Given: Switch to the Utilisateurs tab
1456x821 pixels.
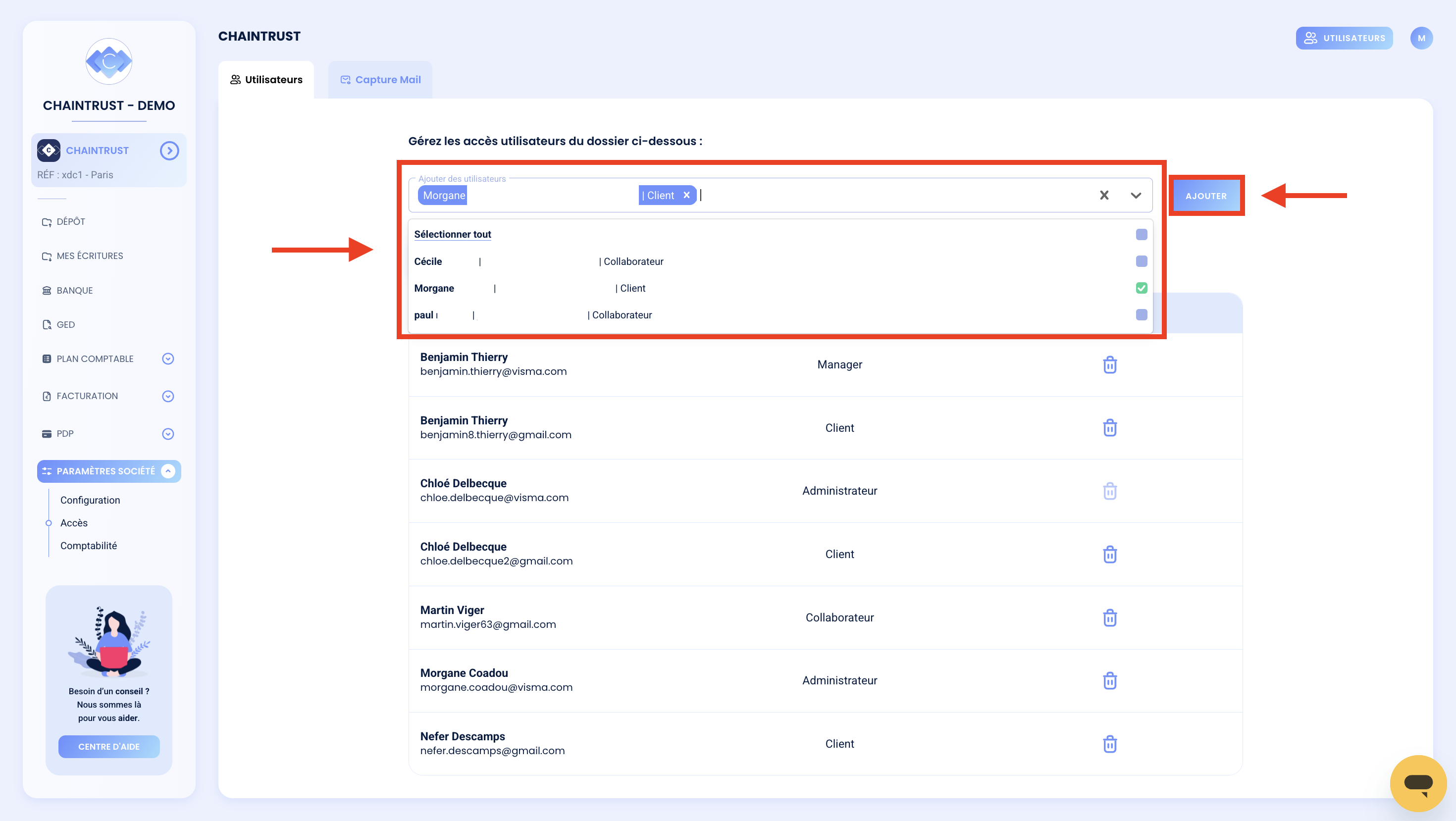Looking at the screenshot, I should 265,80.
